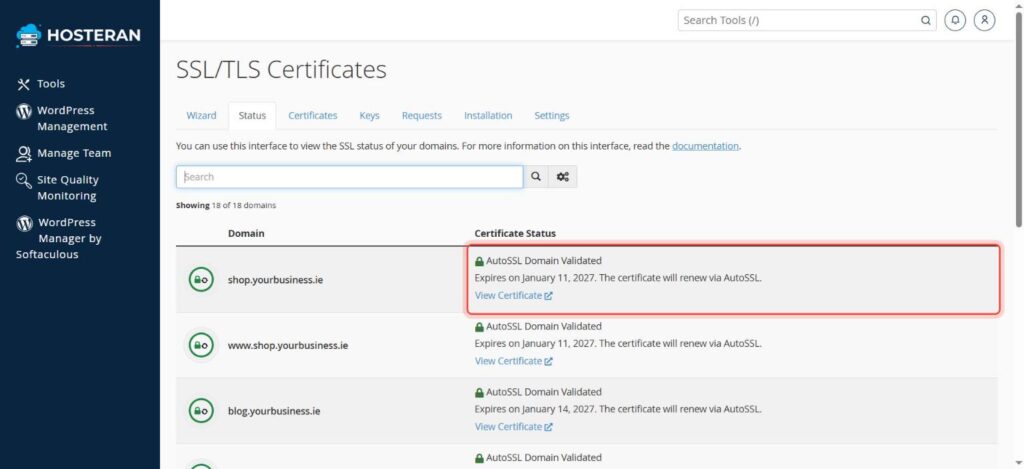Screen dimensions: 1024x469
Task: View Certificate for shop.yourbusiness.ie
Action: (513, 295)
